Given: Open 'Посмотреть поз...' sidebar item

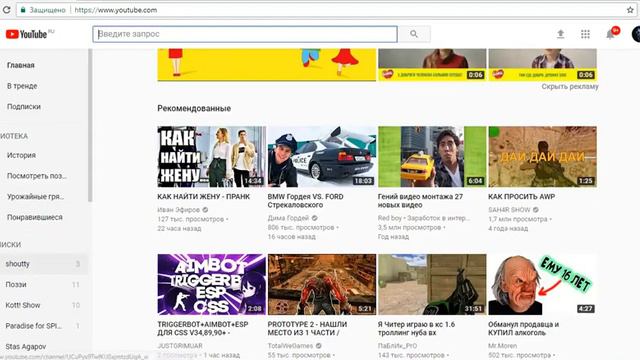Looking at the screenshot, I should 36,176.
